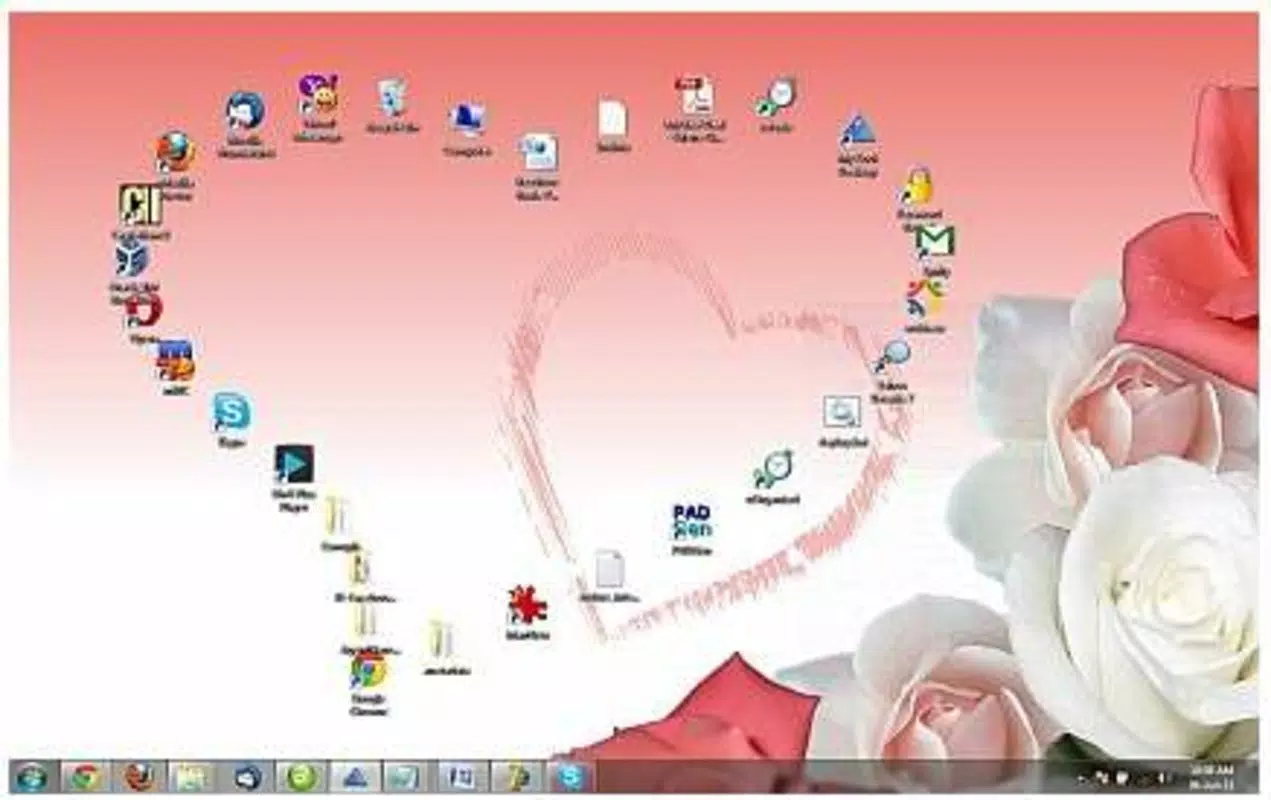Open Windows Explorer from the taskbar
This screenshot has height=800, width=1271.
[x=192, y=777]
